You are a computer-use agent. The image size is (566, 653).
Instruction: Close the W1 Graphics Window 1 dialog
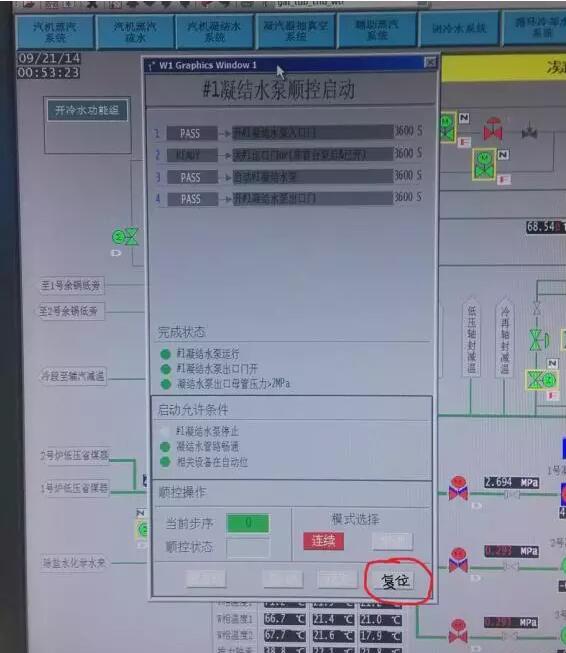[x=430, y=62]
